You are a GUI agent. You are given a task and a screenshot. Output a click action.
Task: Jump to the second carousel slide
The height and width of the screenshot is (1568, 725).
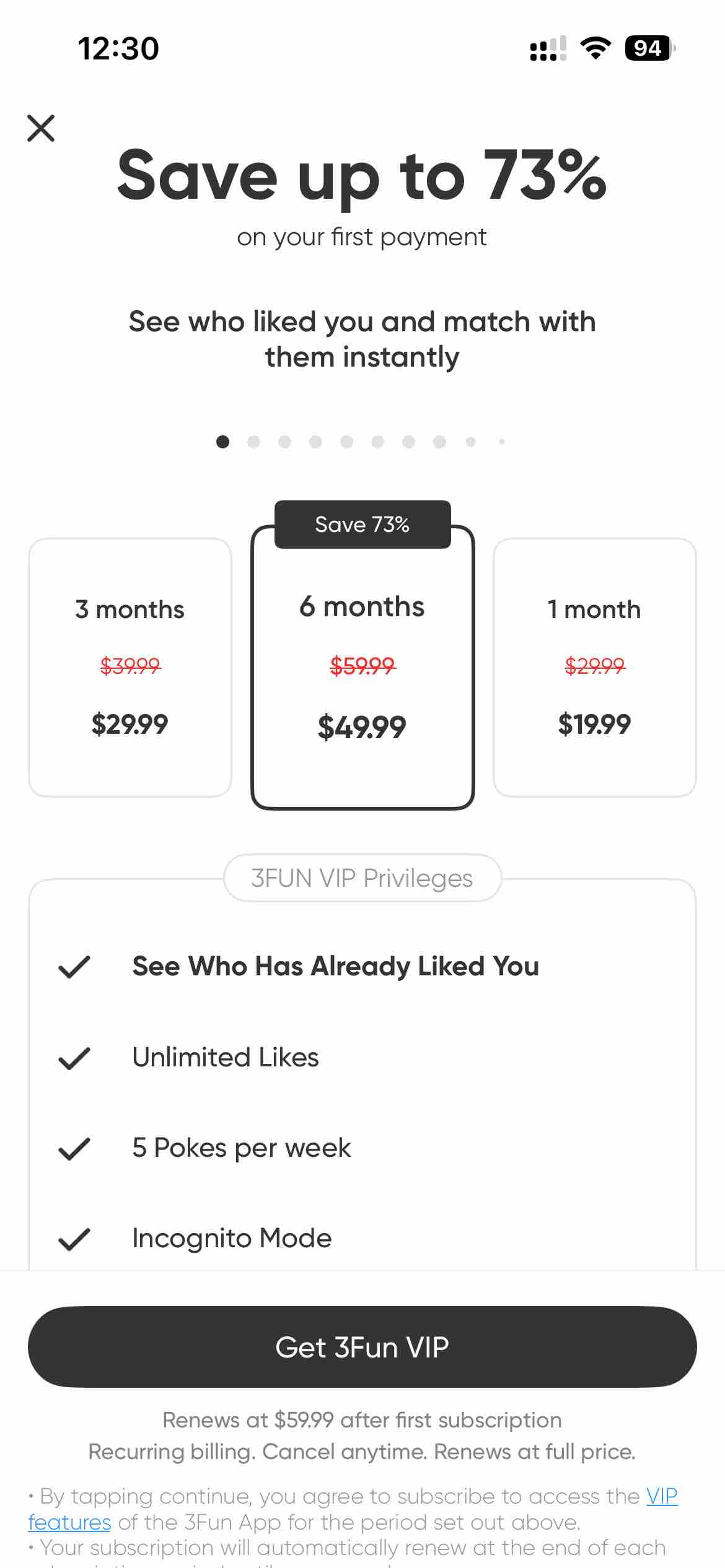253,442
